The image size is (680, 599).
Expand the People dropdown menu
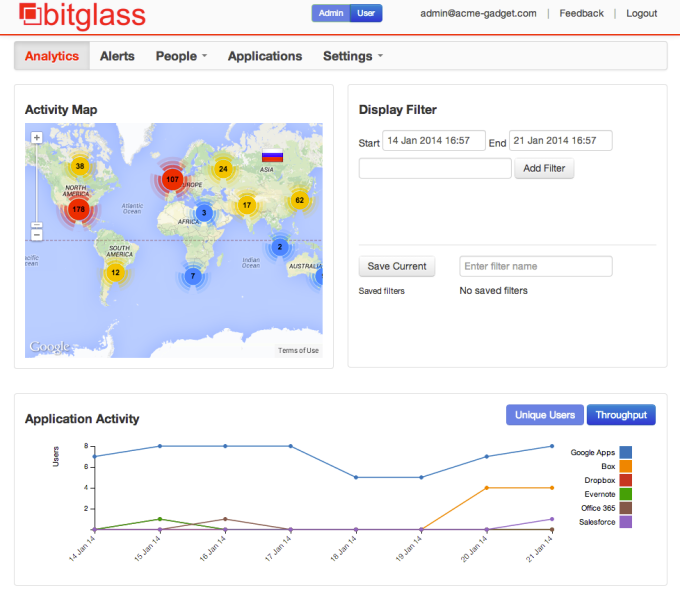[x=181, y=56]
